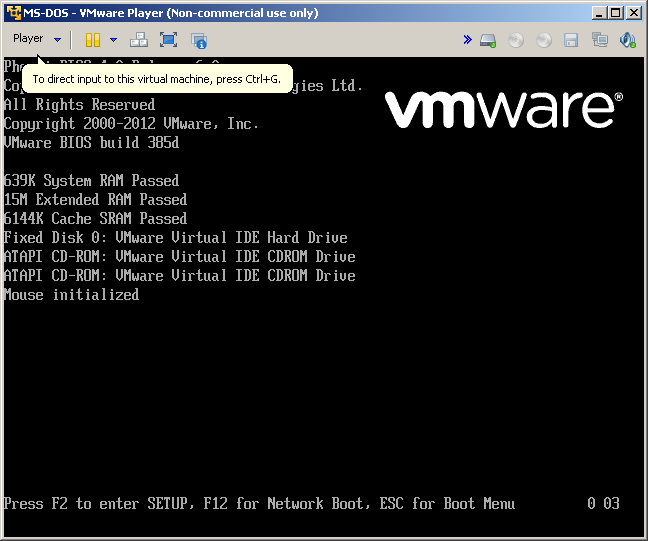Click the blue double-chevron device expander
Screen dimensions: 648x541
tap(467, 40)
